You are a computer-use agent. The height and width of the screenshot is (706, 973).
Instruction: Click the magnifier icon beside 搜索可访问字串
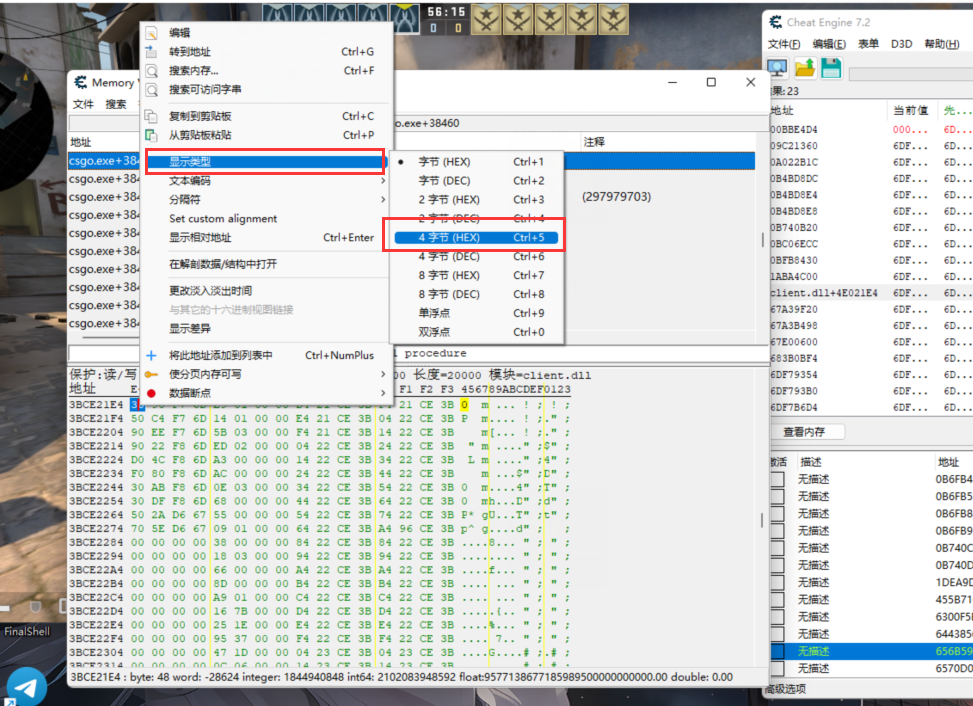pos(151,89)
